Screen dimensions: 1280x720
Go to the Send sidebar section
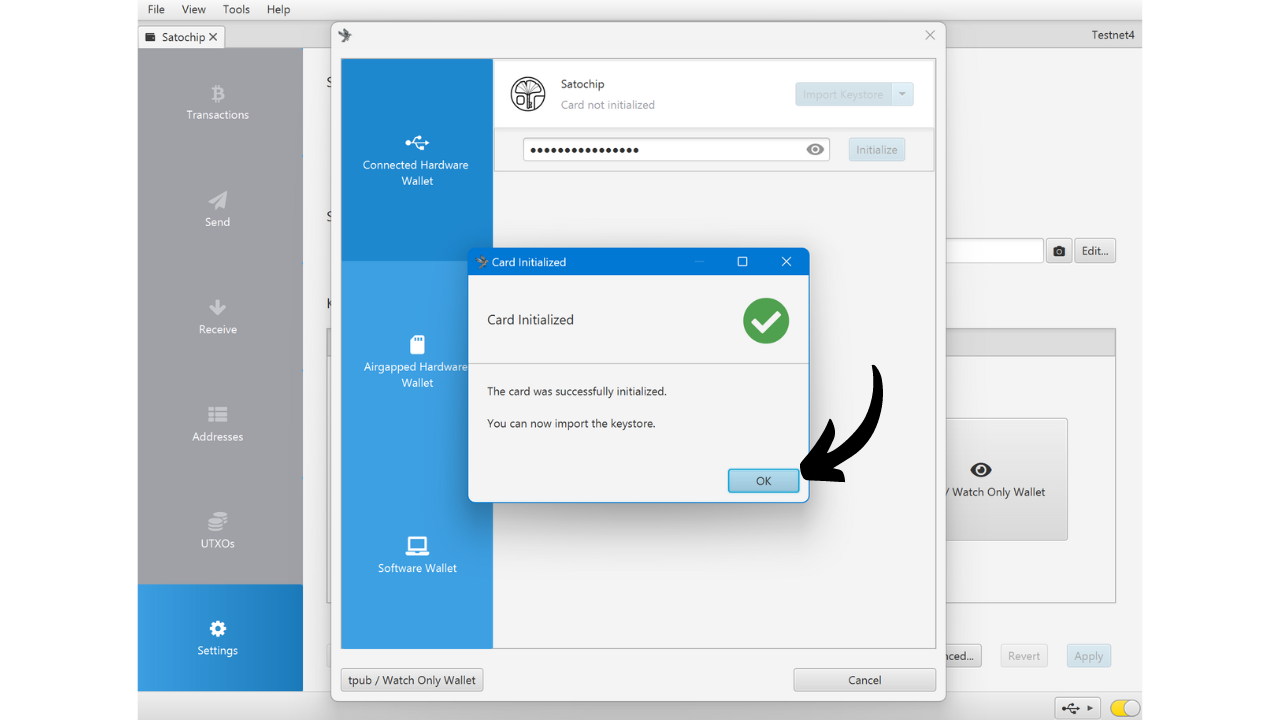click(x=218, y=209)
